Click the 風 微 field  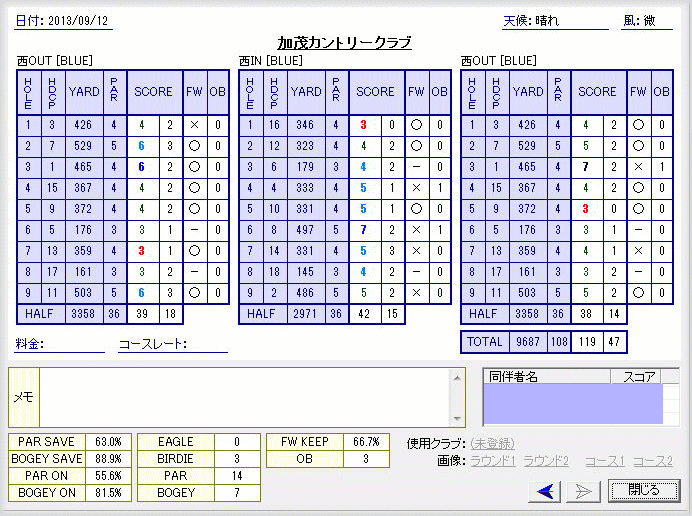647,21
